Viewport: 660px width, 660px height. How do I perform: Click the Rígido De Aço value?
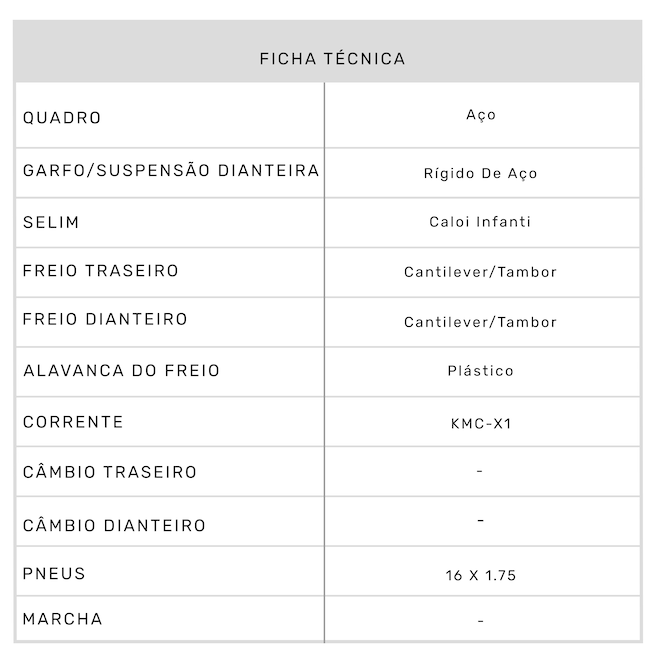point(481,173)
